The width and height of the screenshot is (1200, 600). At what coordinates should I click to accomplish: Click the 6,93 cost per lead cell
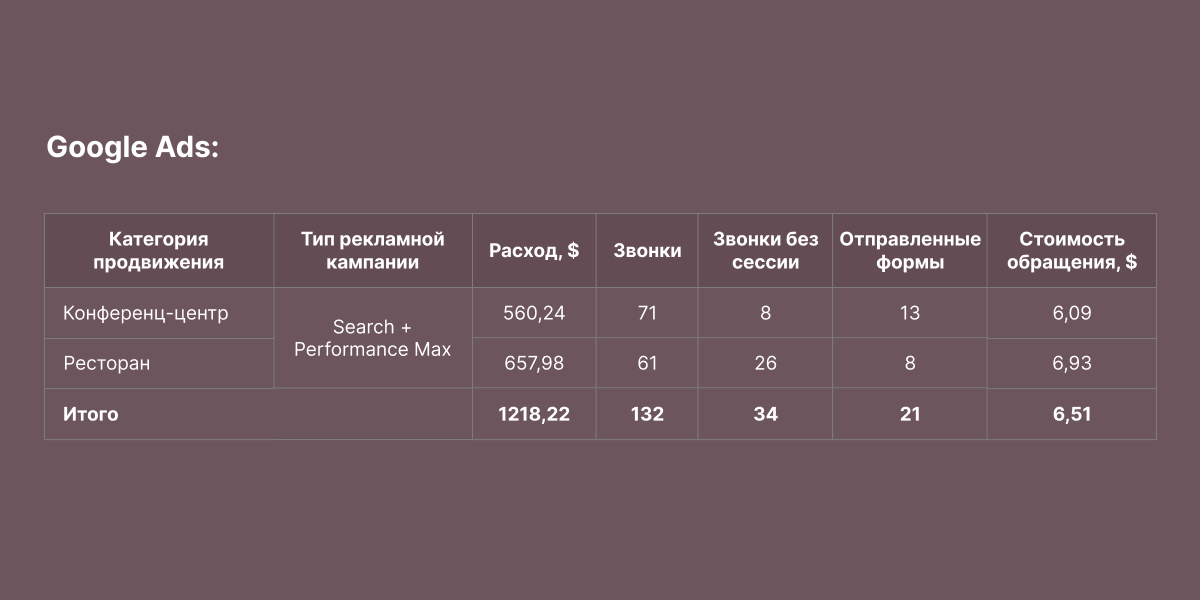click(x=1071, y=363)
